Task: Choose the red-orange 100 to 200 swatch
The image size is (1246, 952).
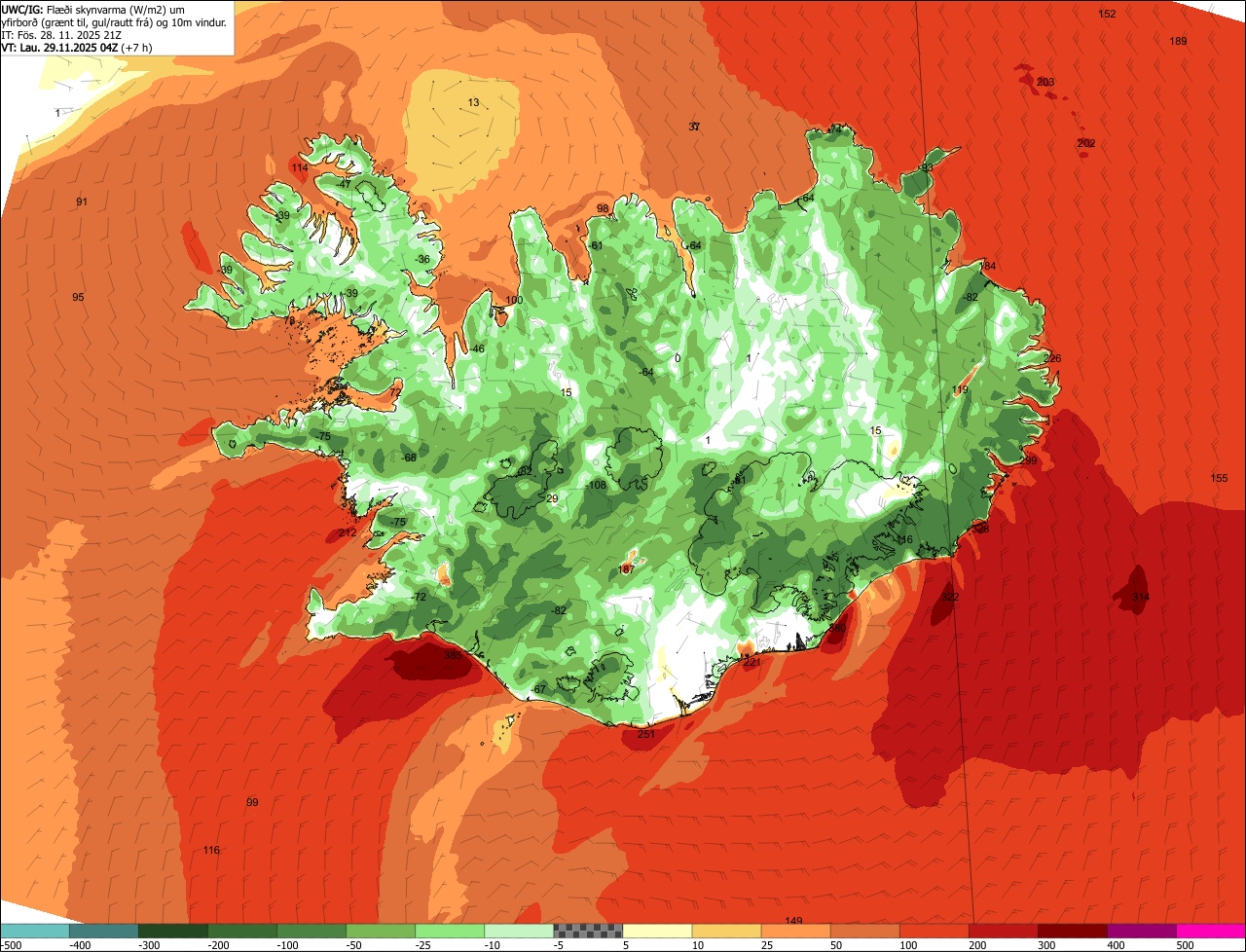Action: [x=934, y=931]
